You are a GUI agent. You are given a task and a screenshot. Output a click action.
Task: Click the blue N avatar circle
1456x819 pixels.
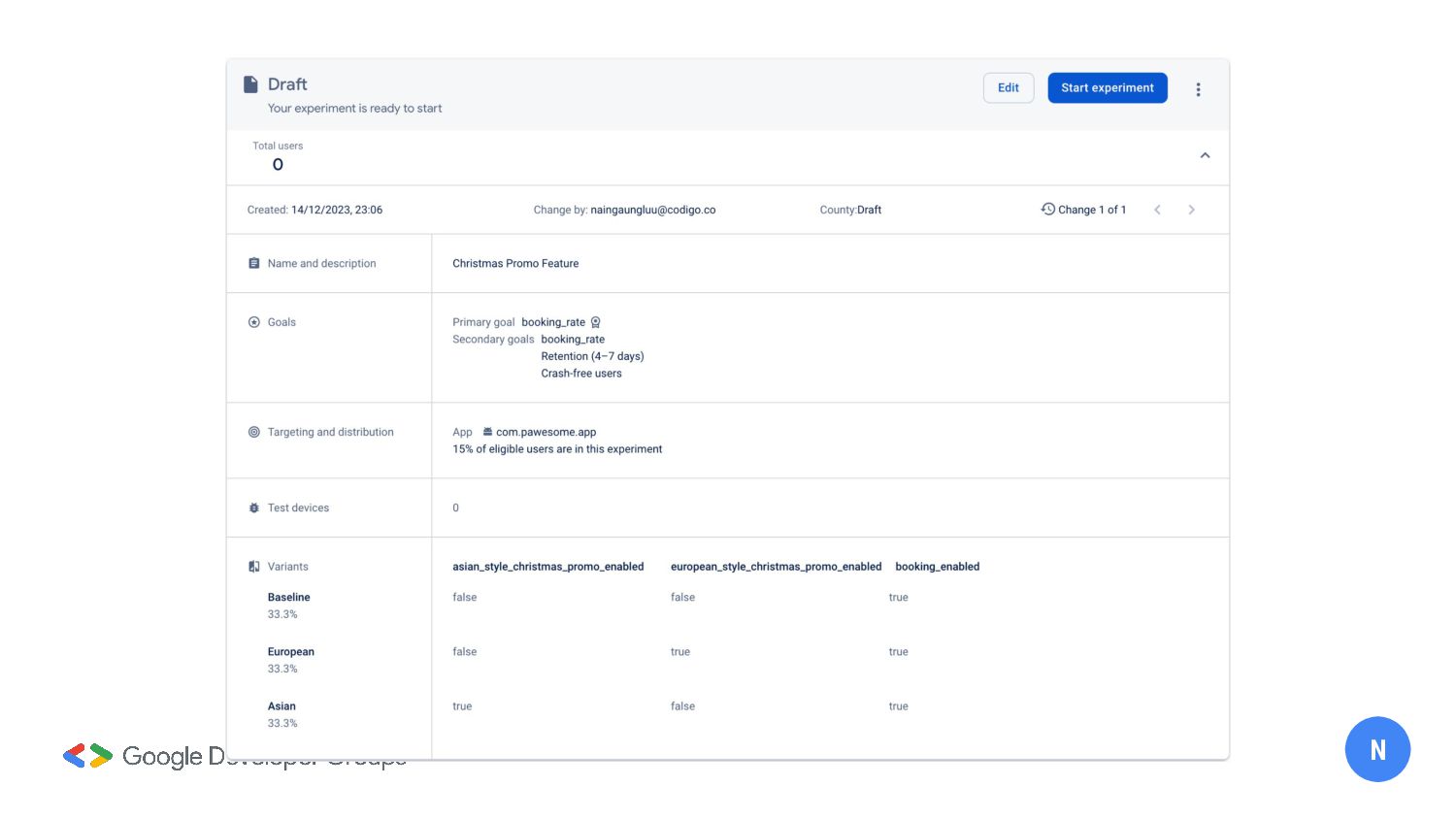(1376, 749)
